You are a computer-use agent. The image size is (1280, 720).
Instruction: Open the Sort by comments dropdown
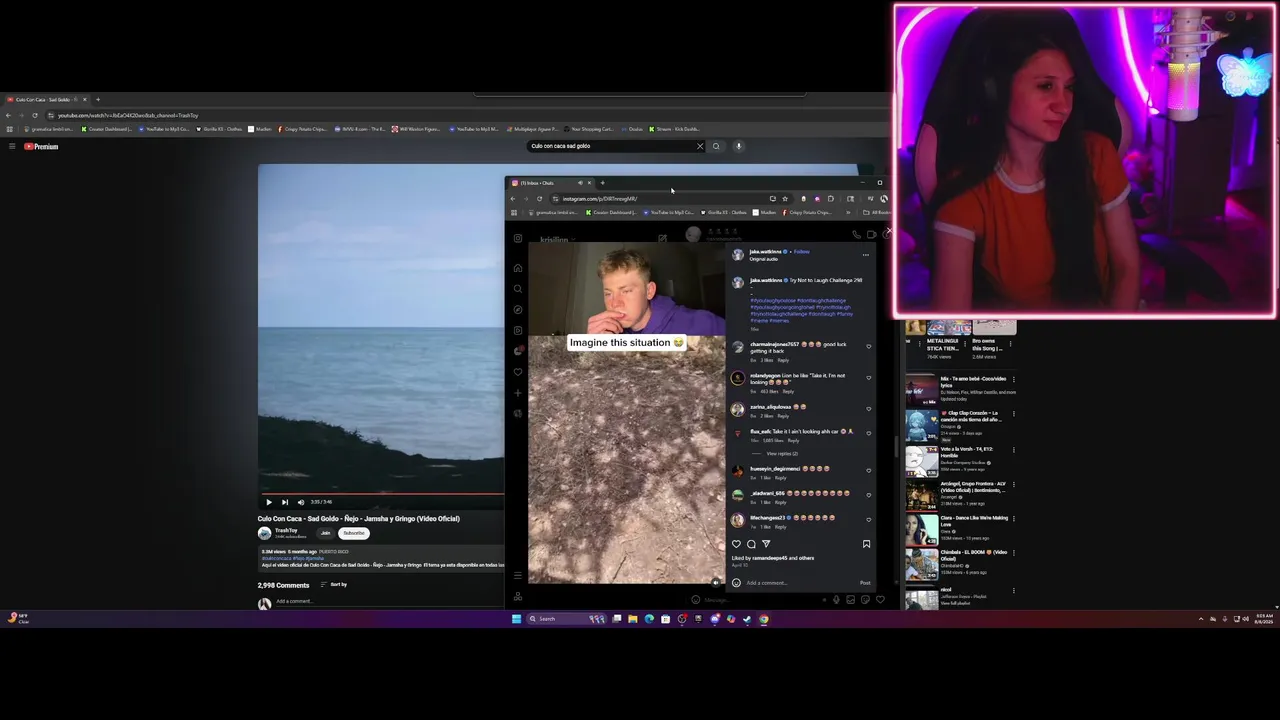334,584
